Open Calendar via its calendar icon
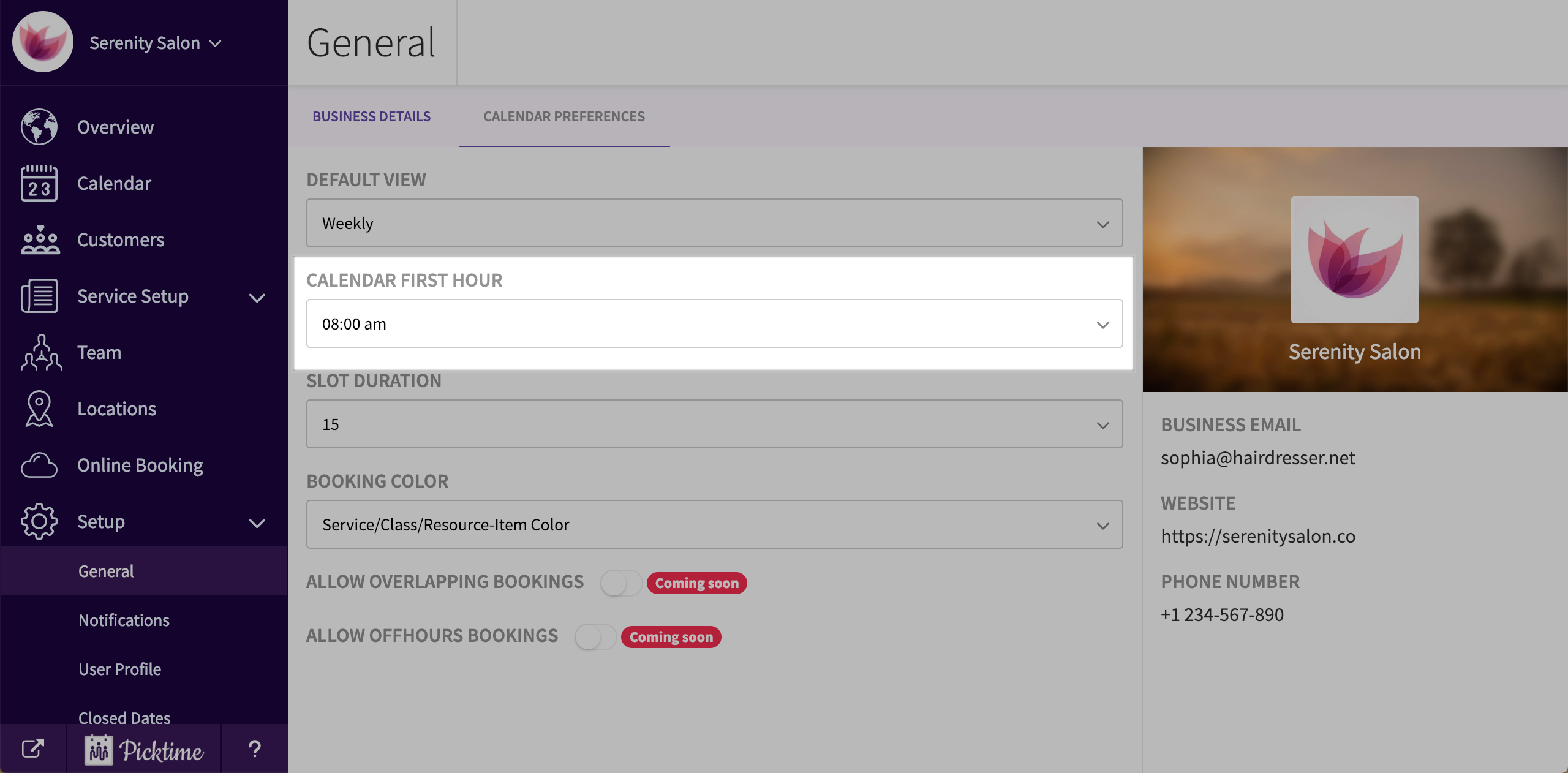The image size is (1568, 773). point(39,183)
